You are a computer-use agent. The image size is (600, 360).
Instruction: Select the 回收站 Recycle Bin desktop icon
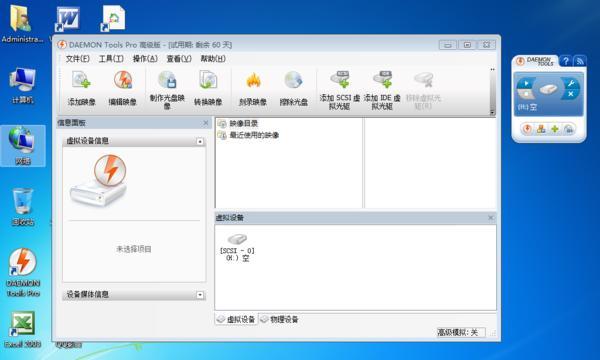[x=23, y=207]
